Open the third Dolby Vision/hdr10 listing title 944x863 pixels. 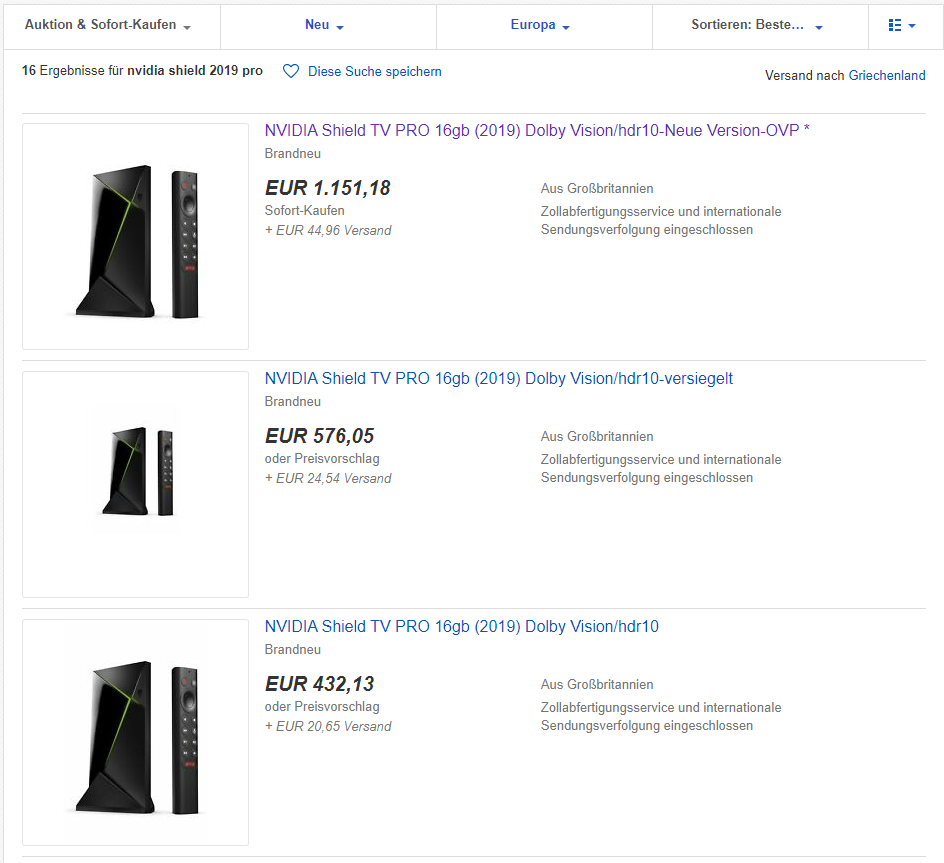pyautogui.click(x=462, y=626)
